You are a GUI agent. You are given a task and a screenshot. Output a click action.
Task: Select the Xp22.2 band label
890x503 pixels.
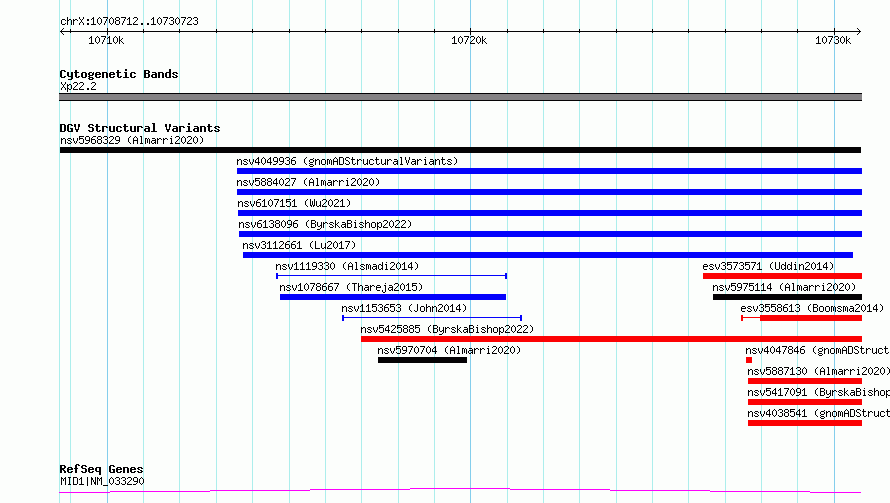78,86
